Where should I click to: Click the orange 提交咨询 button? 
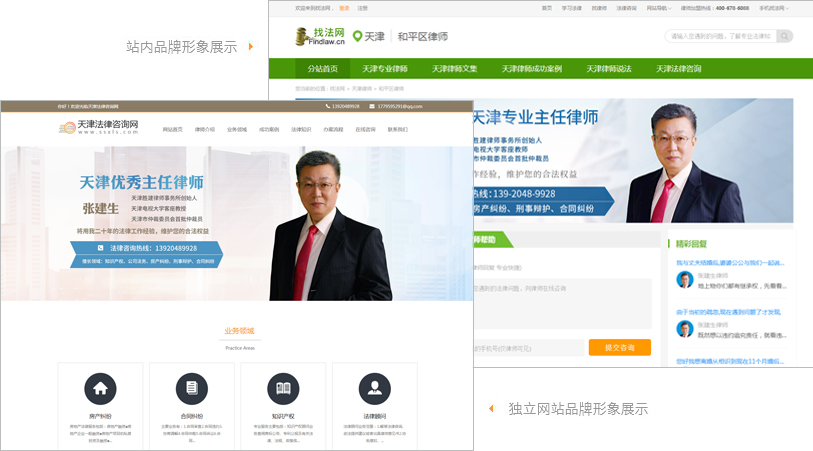point(620,347)
